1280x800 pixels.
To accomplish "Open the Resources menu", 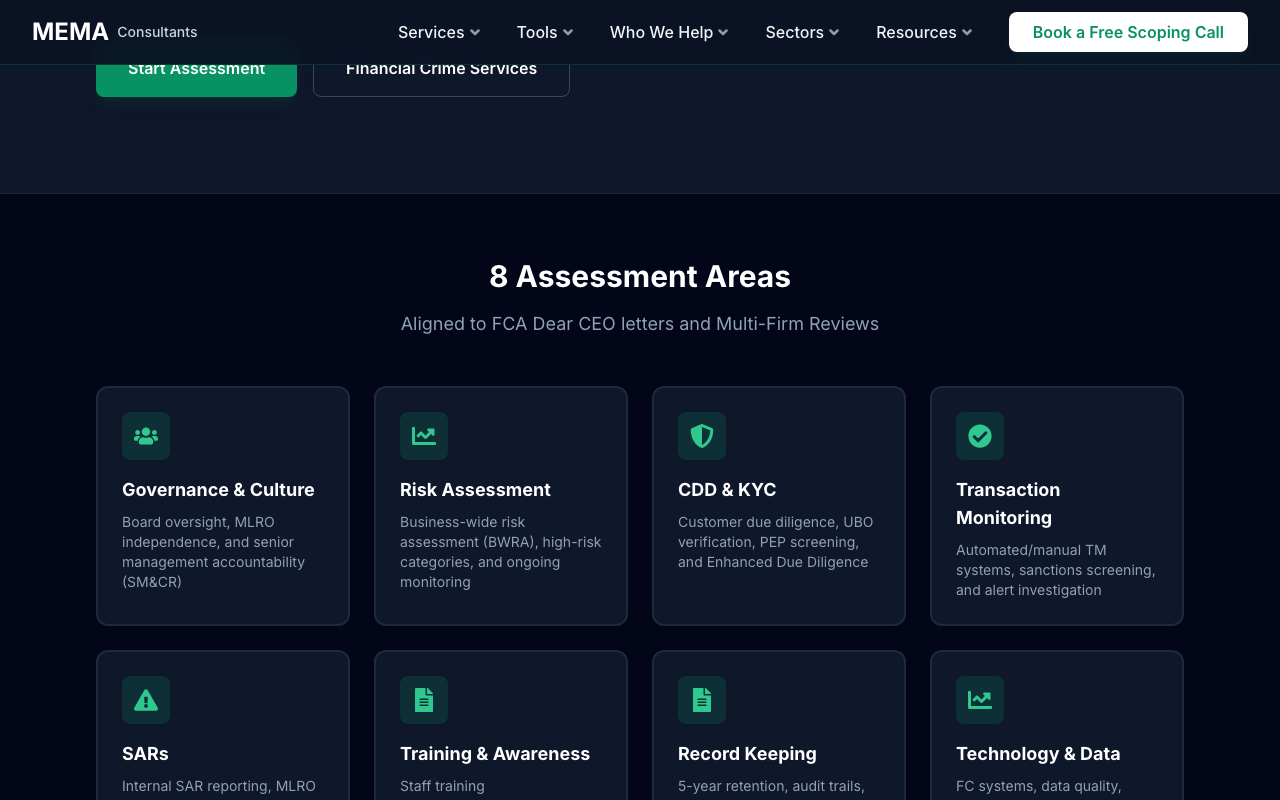I will click(x=924, y=32).
